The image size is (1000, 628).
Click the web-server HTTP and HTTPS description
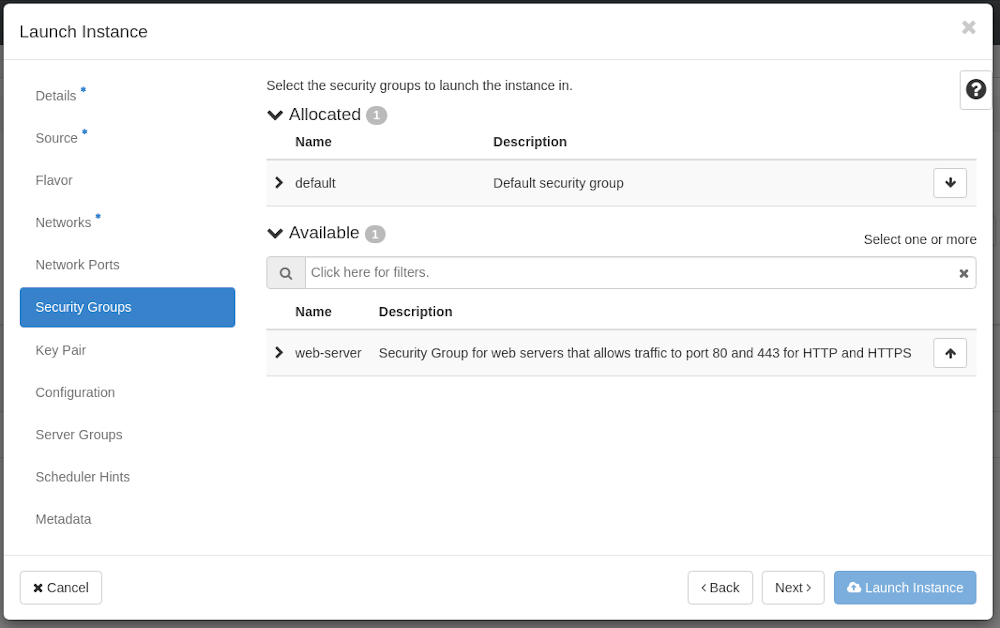(x=645, y=353)
